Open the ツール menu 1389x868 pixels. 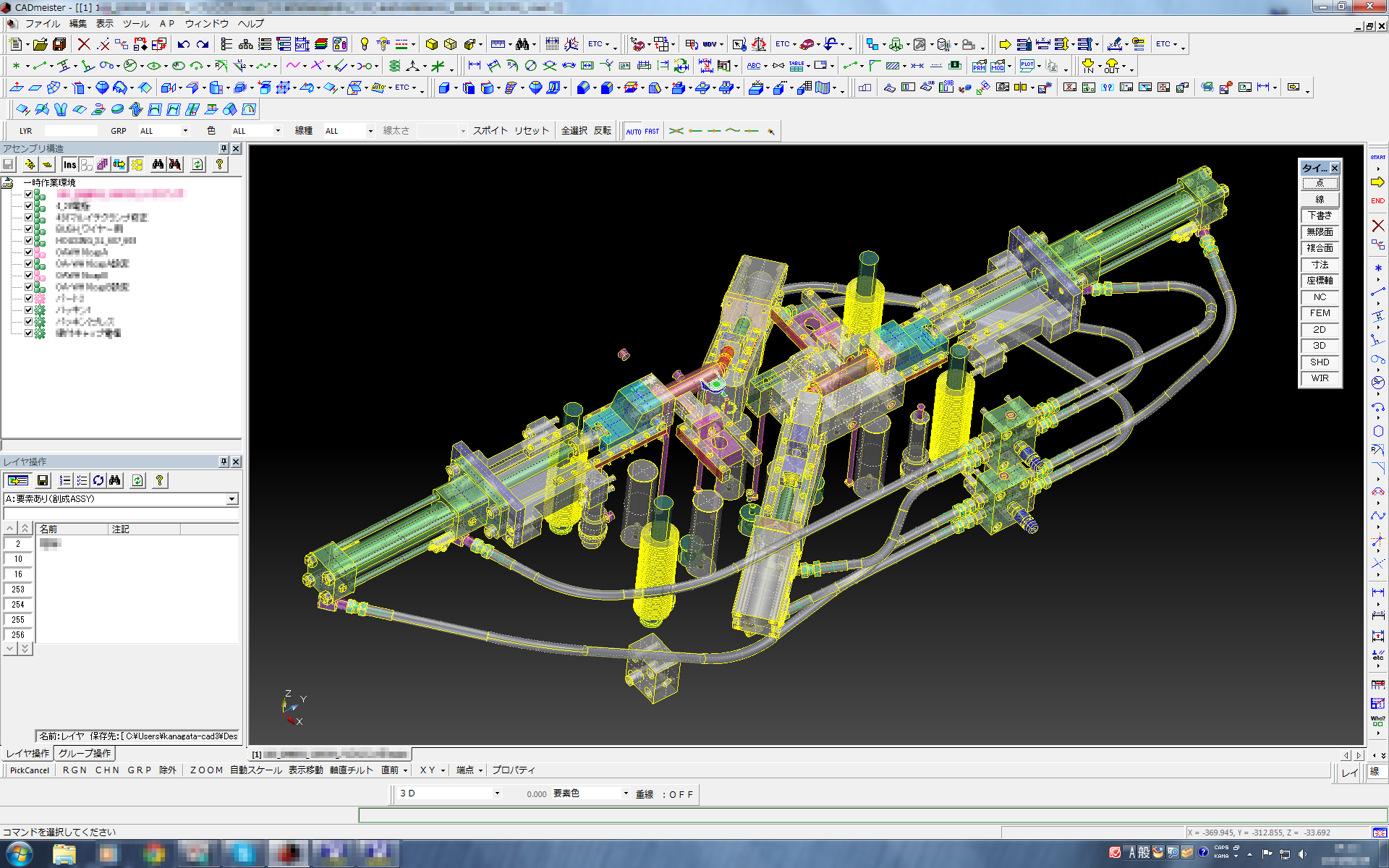[135, 24]
